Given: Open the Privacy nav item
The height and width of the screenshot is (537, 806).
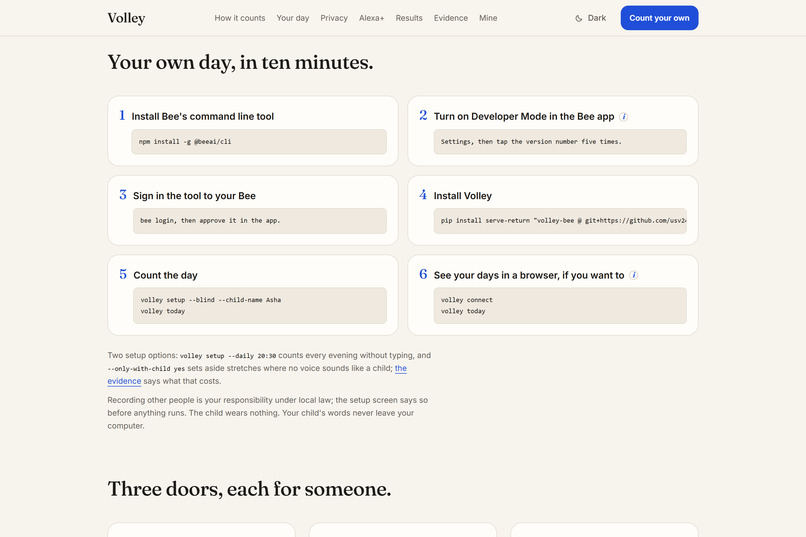Looking at the screenshot, I should point(334,18).
